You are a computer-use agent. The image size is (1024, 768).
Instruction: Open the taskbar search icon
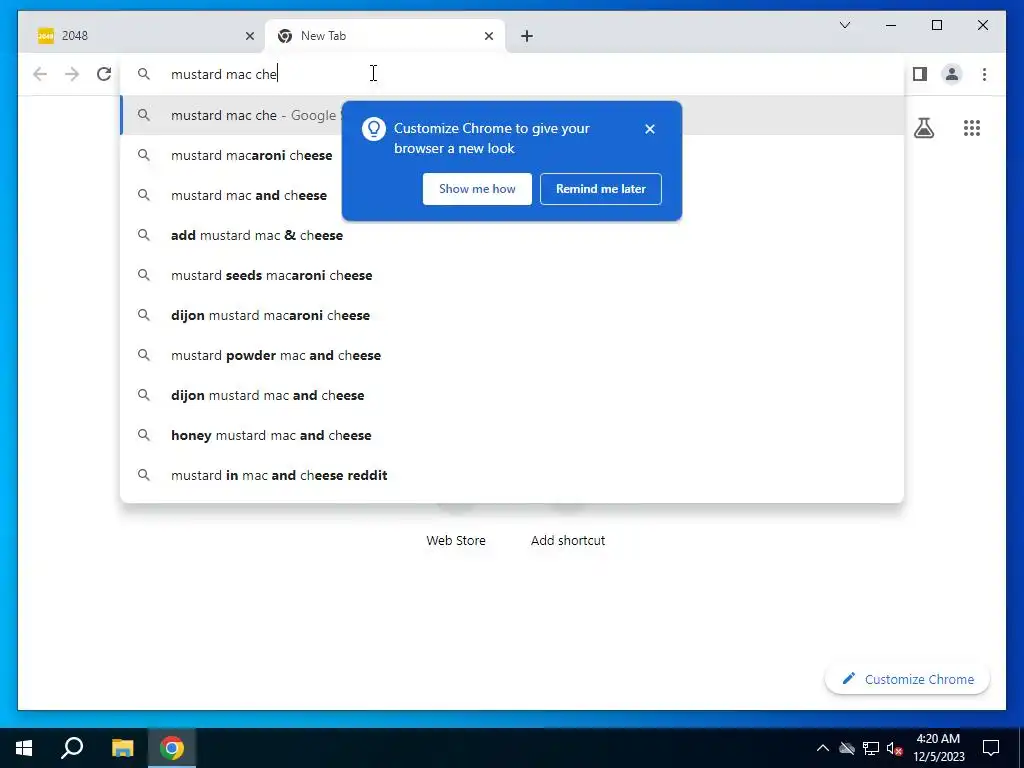72,748
